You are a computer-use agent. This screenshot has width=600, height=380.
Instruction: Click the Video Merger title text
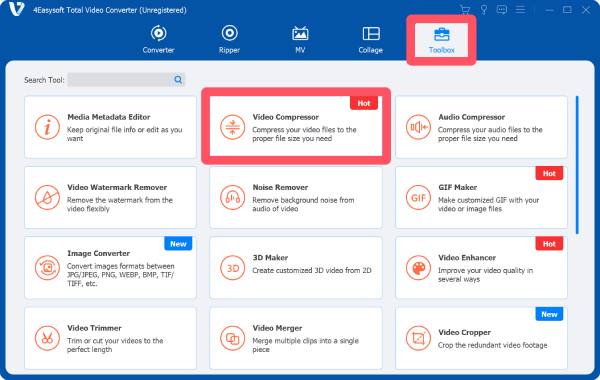[277, 328]
